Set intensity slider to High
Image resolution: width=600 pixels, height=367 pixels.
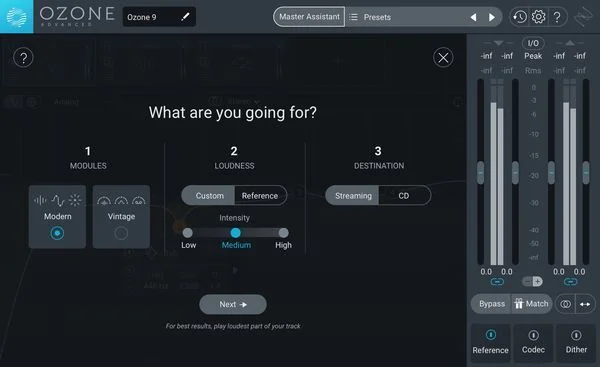[x=284, y=233]
